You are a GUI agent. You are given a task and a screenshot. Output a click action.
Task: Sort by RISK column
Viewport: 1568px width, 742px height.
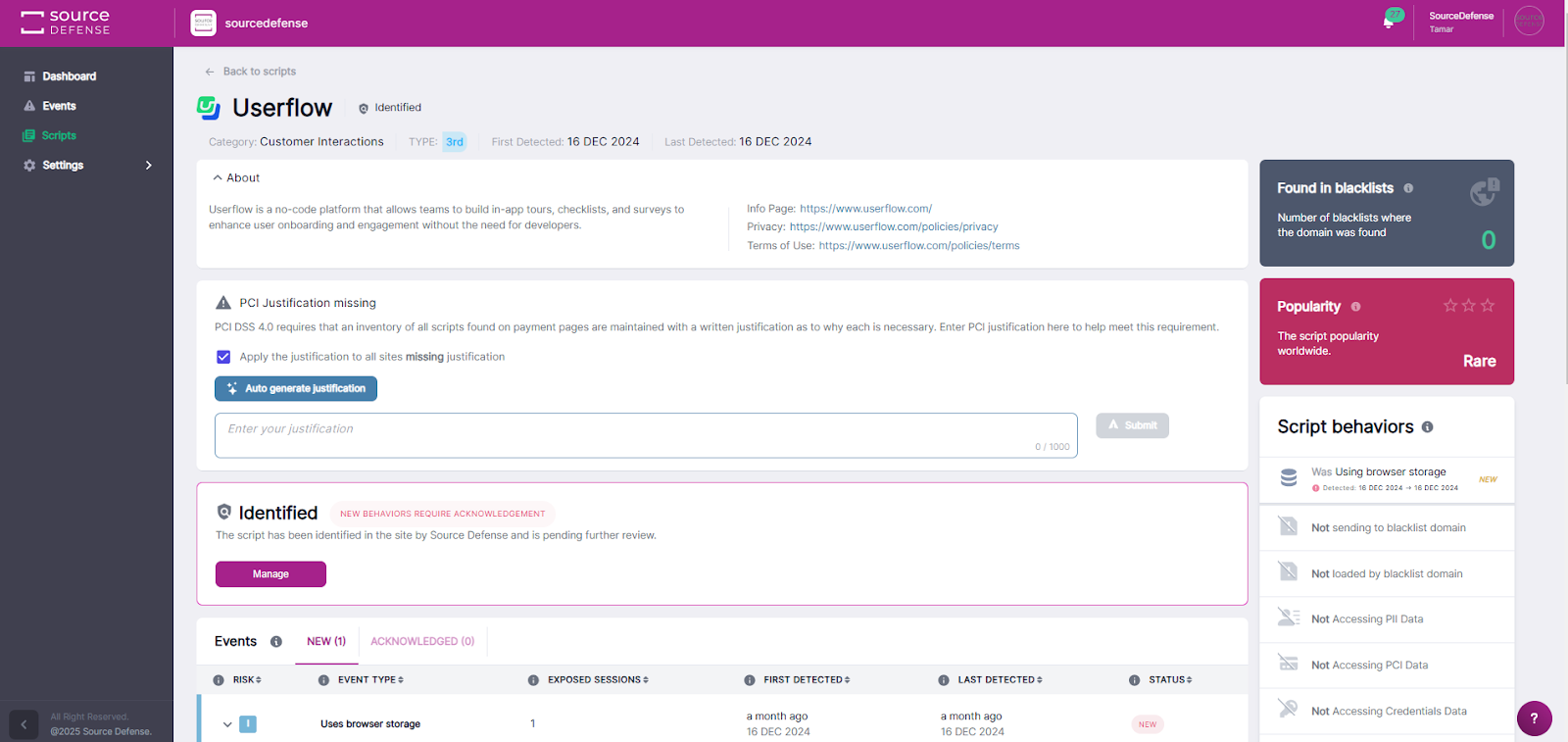click(259, 680)
